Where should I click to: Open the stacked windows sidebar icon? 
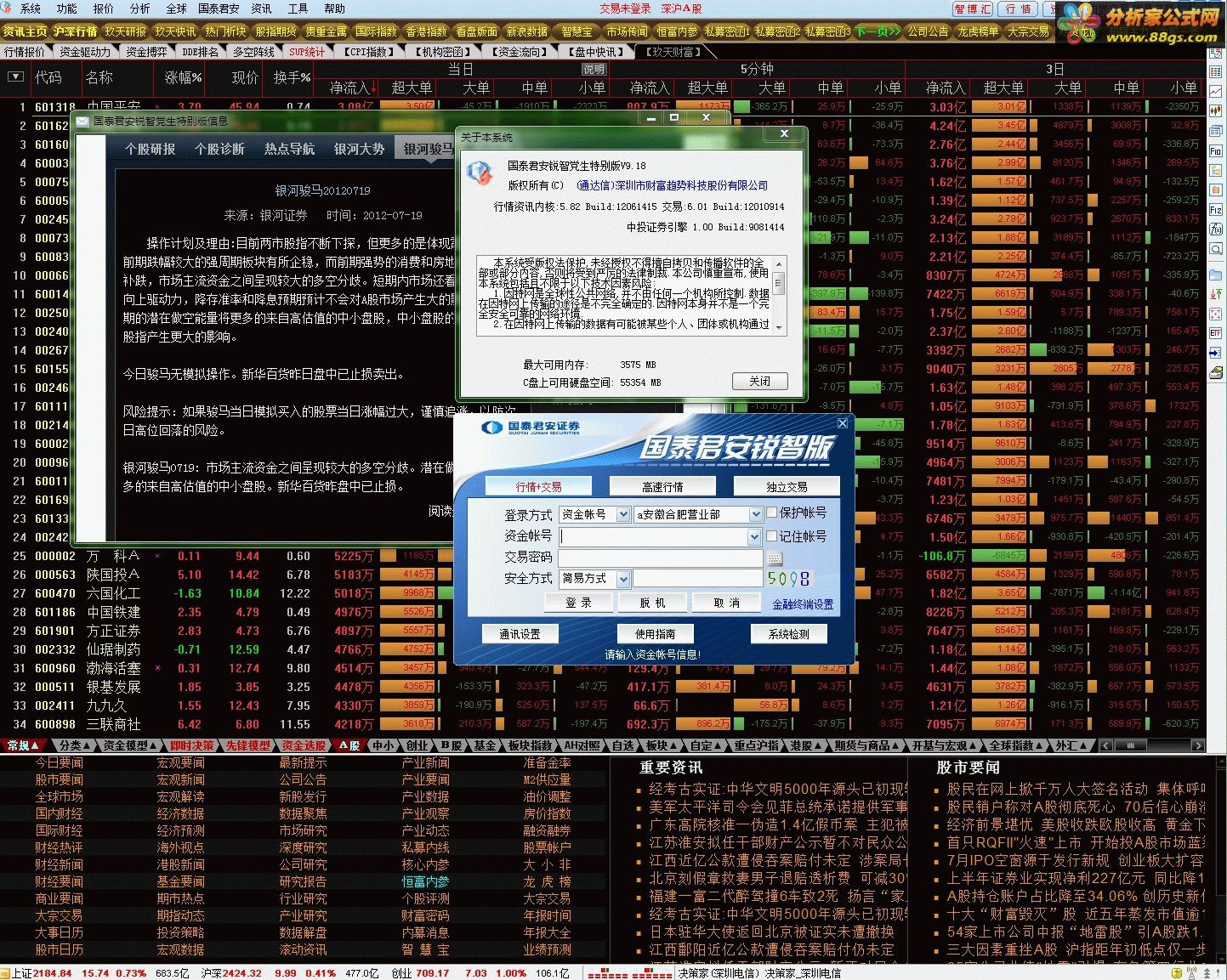pyautogui.click(x=1216, y=131)
